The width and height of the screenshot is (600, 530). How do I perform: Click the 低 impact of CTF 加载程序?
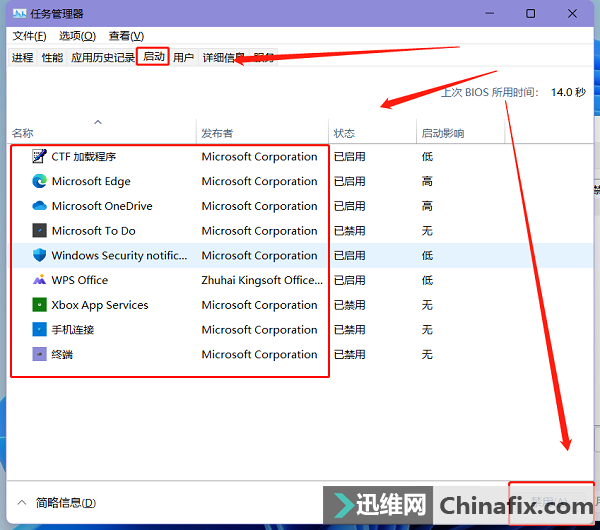(427, 157)
